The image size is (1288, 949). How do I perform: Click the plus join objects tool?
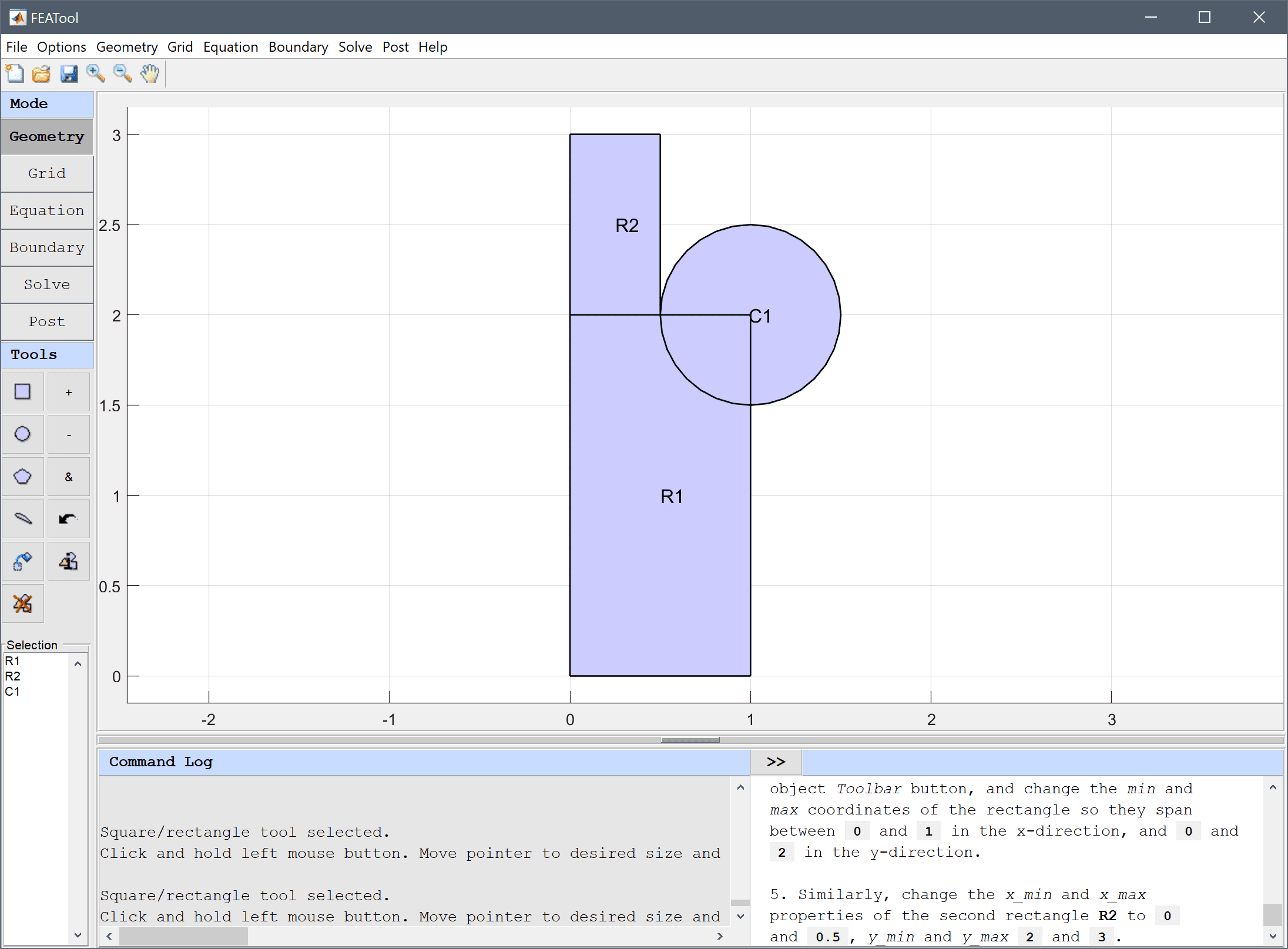(x=69, y=392)
